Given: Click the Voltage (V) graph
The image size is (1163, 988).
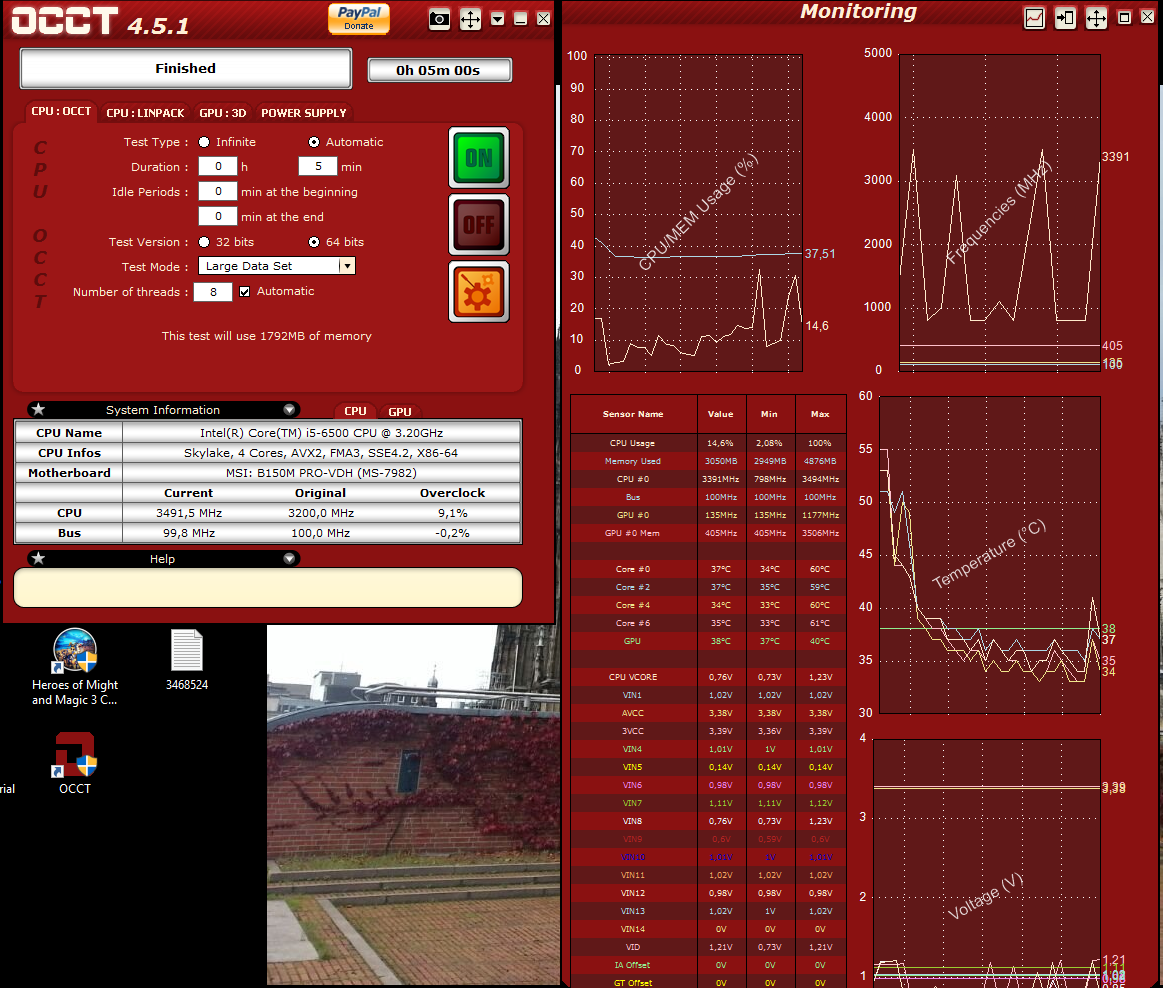Looking at the screenshot, I should point(987,863).
